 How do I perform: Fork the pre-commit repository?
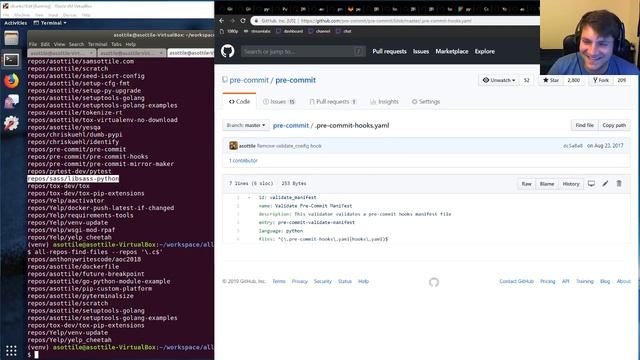(601, 80)
